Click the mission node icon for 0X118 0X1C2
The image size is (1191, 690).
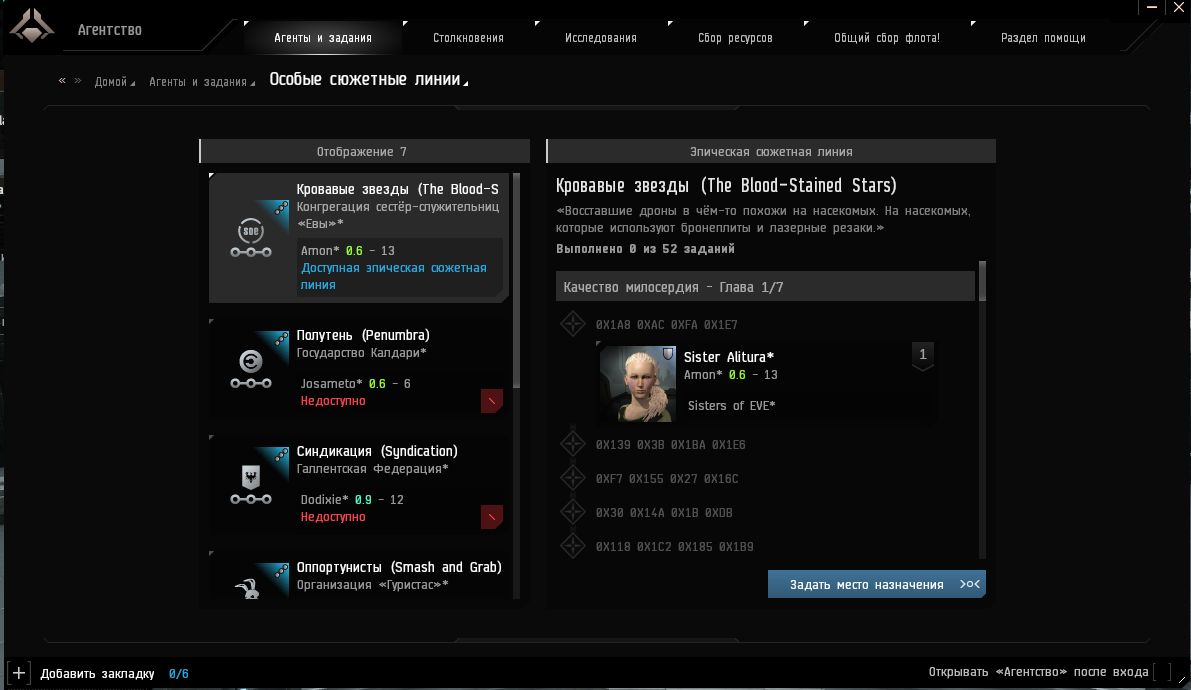coord(573,546)
